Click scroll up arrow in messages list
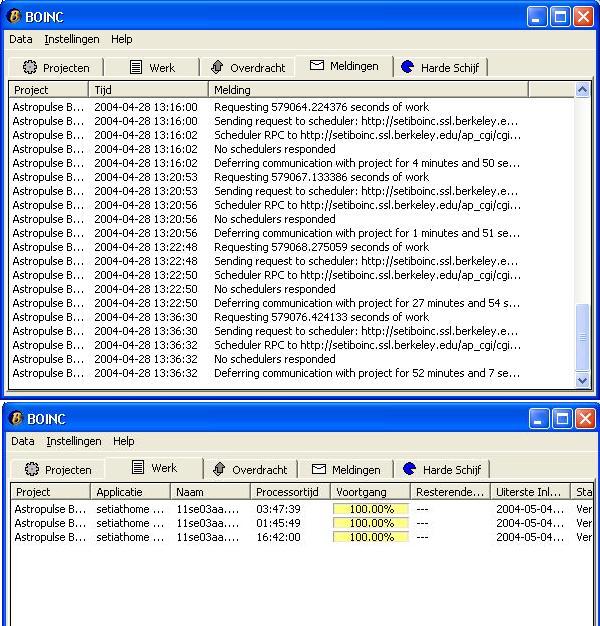Viewport: 600px width, 626px height. tap(582, 90)
